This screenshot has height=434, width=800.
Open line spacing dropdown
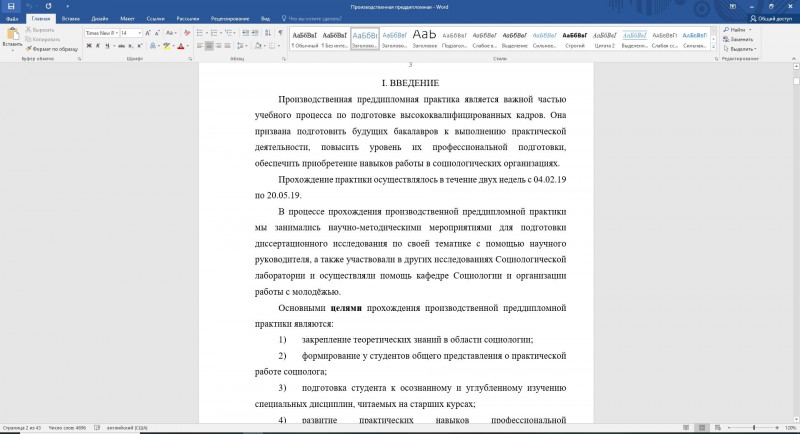pyautogui.click(x=246, y=46)
